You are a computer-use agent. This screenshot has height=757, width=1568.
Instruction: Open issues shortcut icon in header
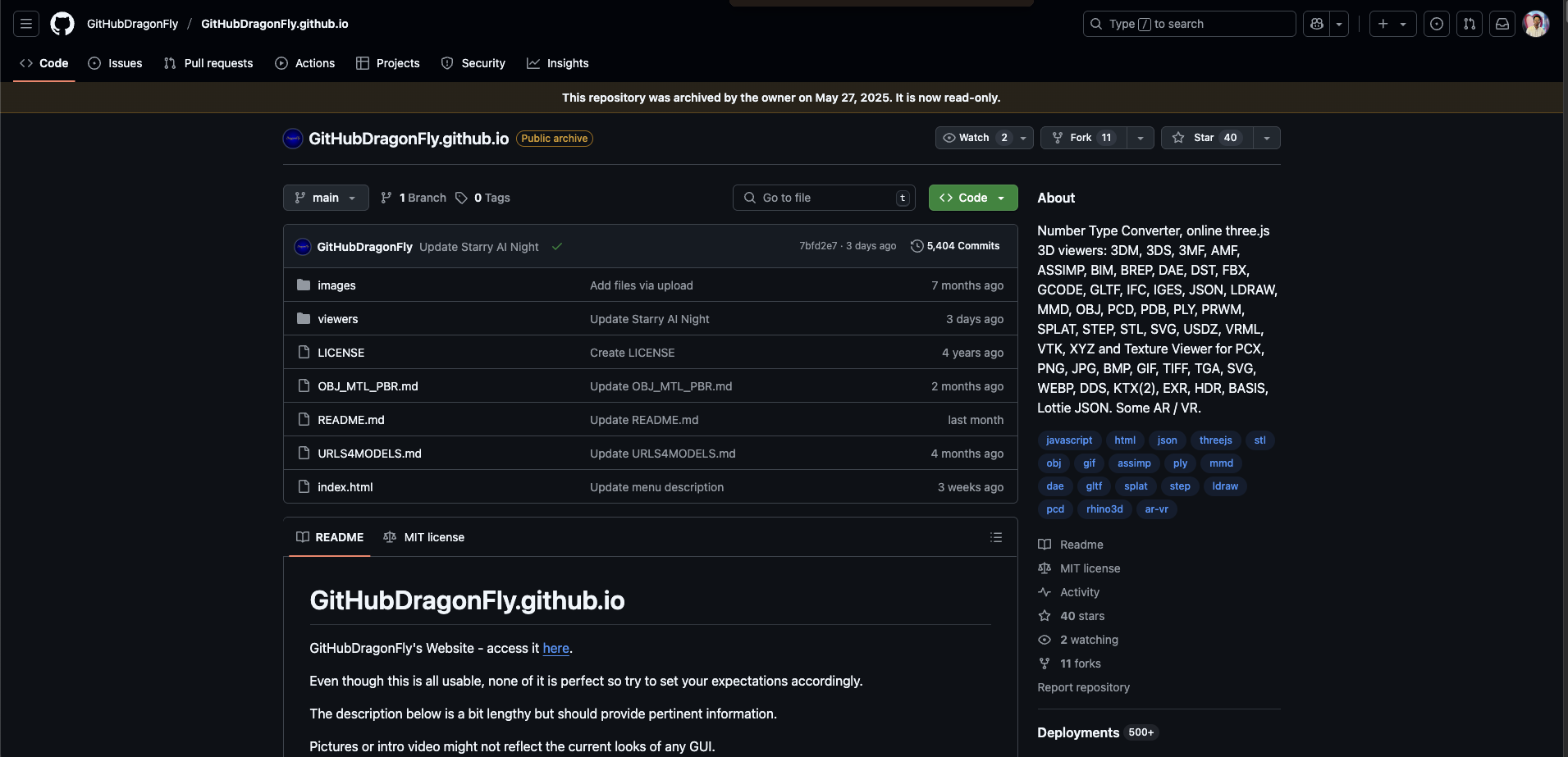click(x=1437, y=24)
